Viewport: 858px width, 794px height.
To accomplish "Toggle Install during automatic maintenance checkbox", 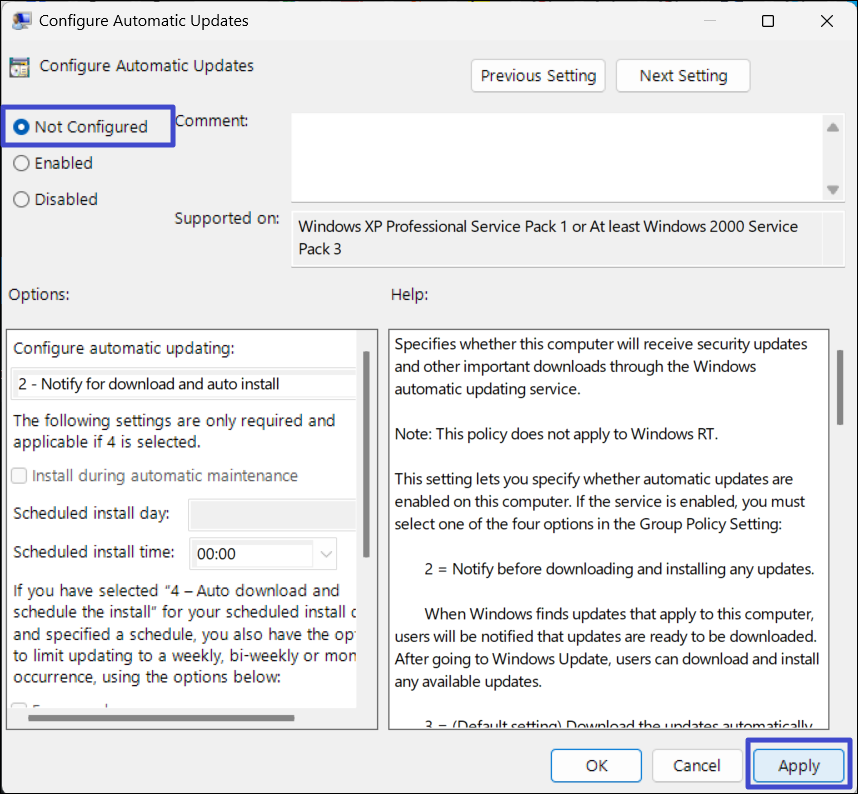I will [21, 476].
